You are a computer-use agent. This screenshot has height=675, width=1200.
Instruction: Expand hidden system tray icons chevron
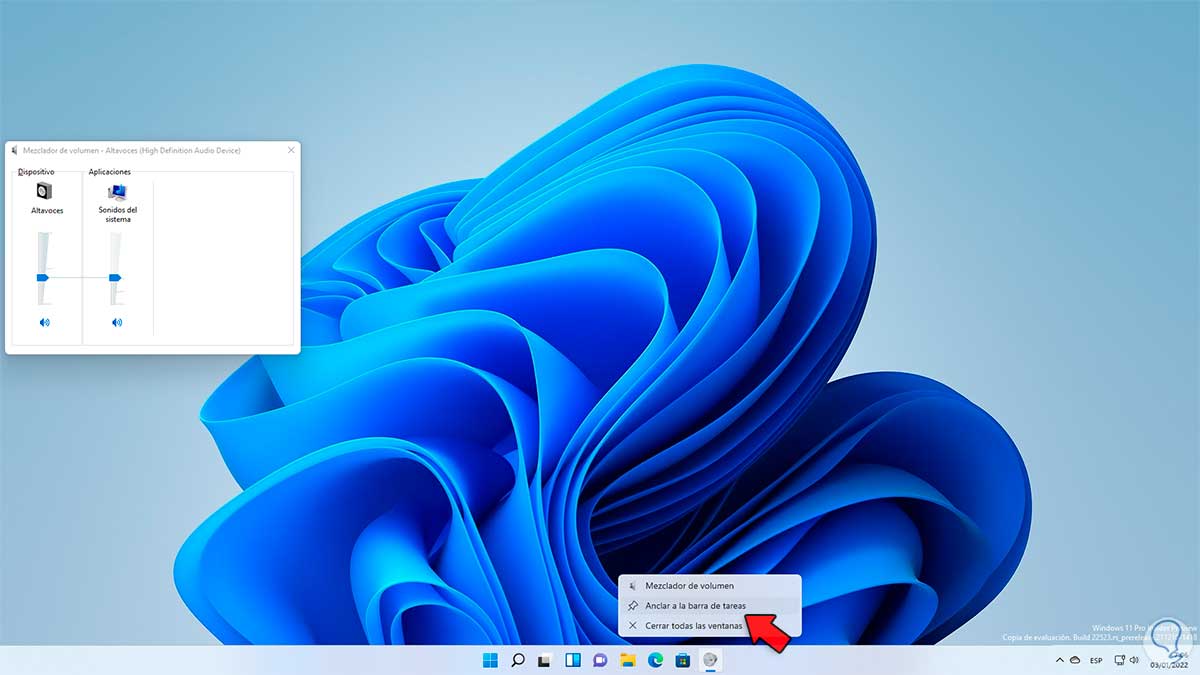1059,660
